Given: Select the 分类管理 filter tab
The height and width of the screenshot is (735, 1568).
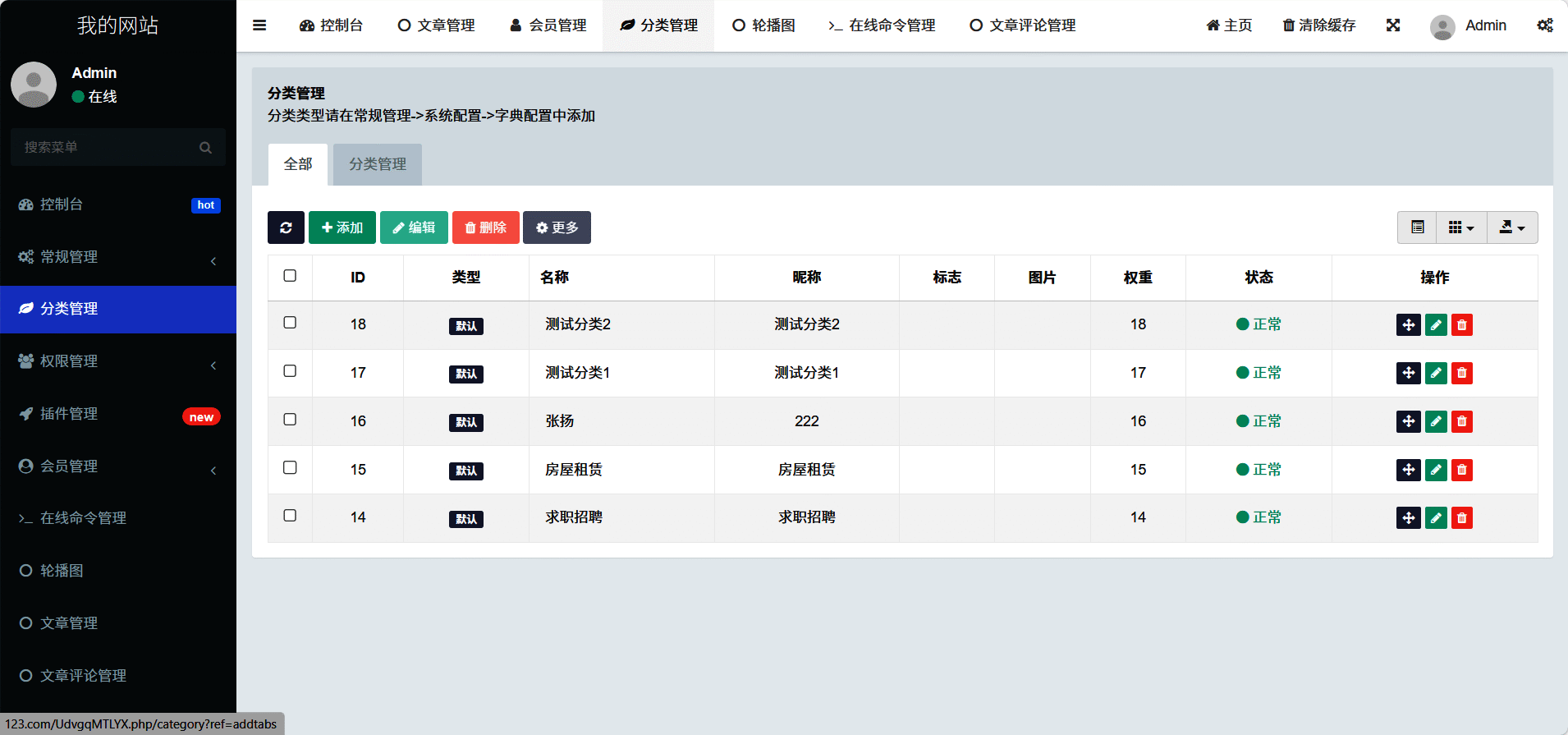Looking at the screenshot, I should tap(377, 164).
